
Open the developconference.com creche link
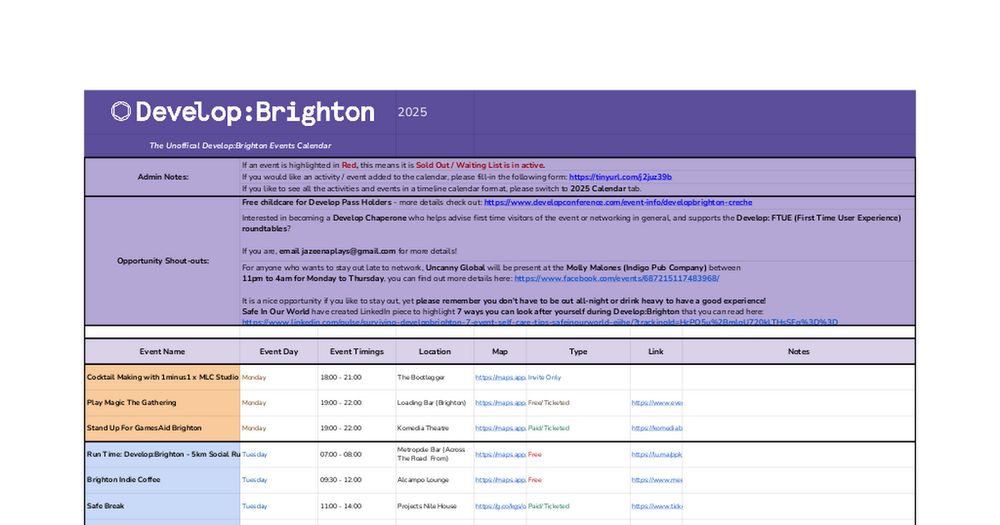(x=618, y=202)
